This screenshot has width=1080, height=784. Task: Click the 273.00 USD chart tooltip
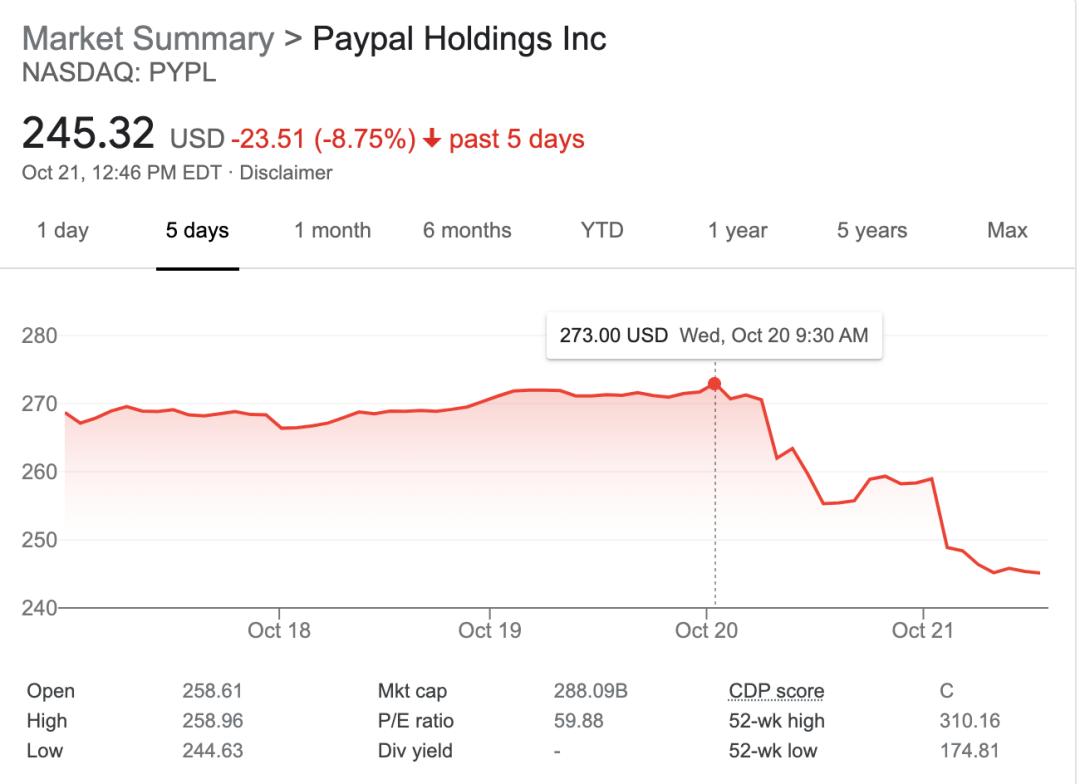714,336
